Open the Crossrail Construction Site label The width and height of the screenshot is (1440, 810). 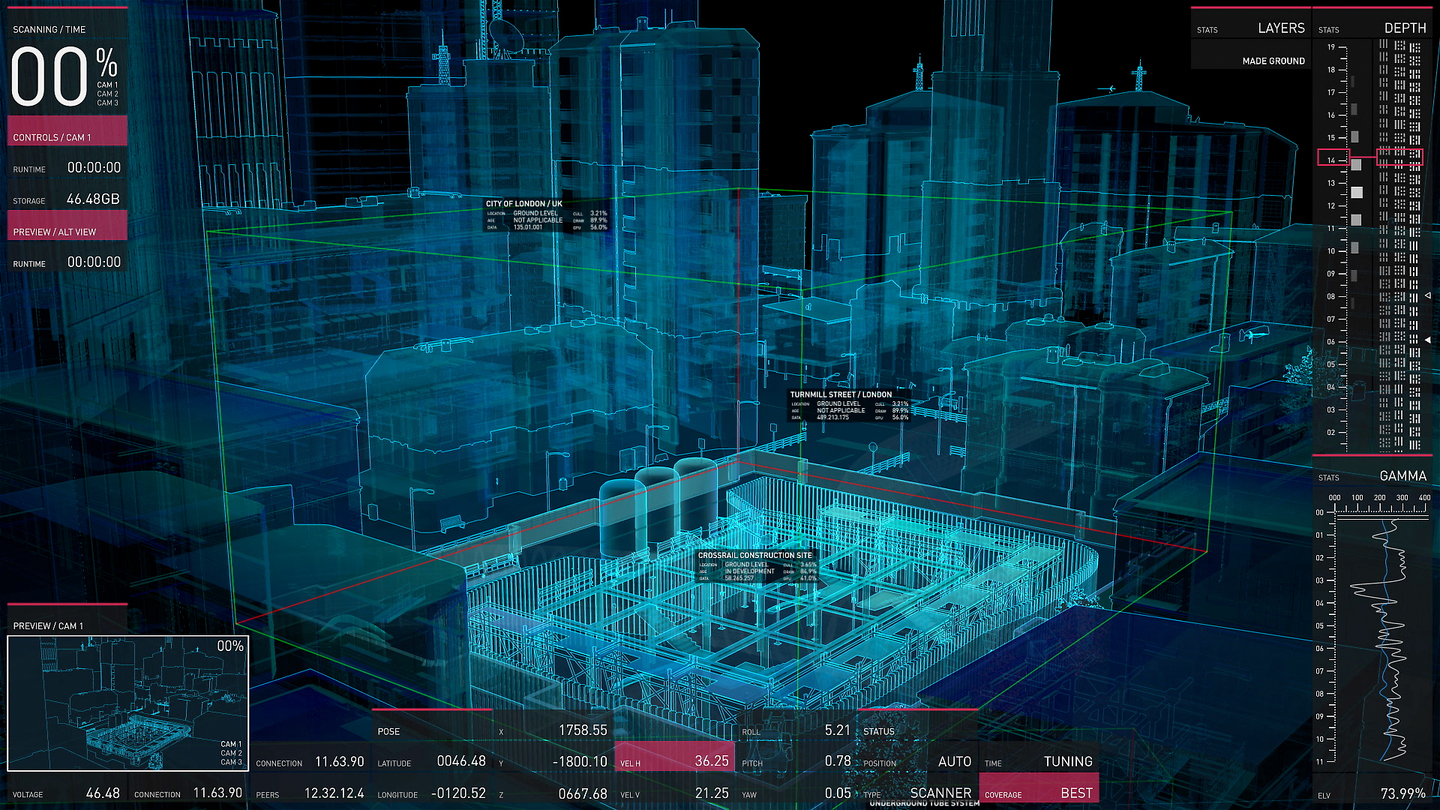[757, 566]
